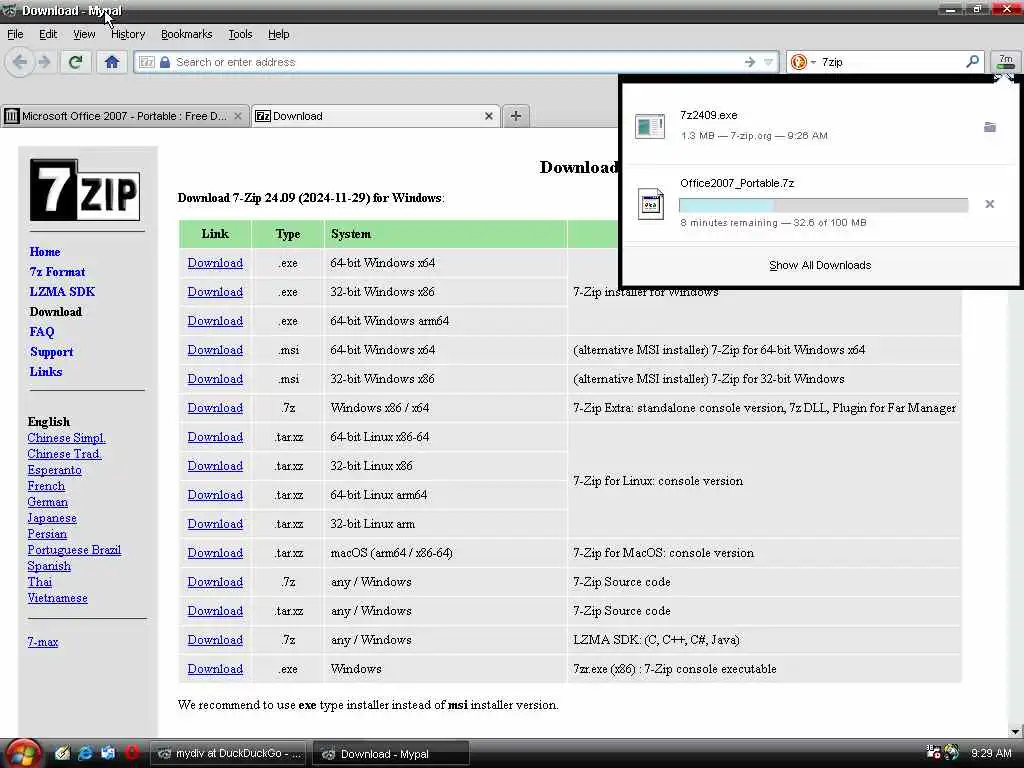
Task: Click the padlock icon in the address bar
Action: [x=165, y=62]
